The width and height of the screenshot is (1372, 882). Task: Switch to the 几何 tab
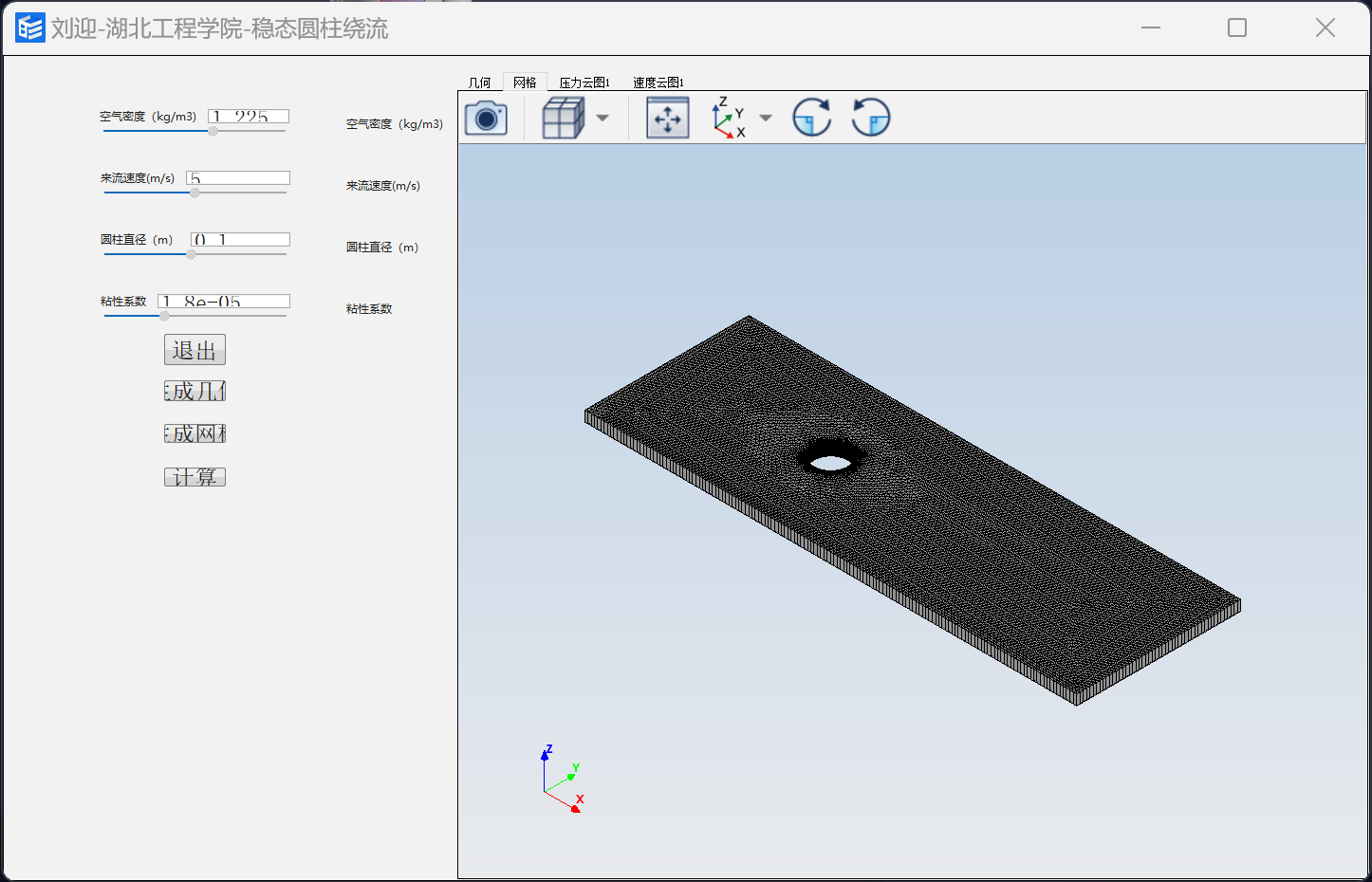click(480, 83)
